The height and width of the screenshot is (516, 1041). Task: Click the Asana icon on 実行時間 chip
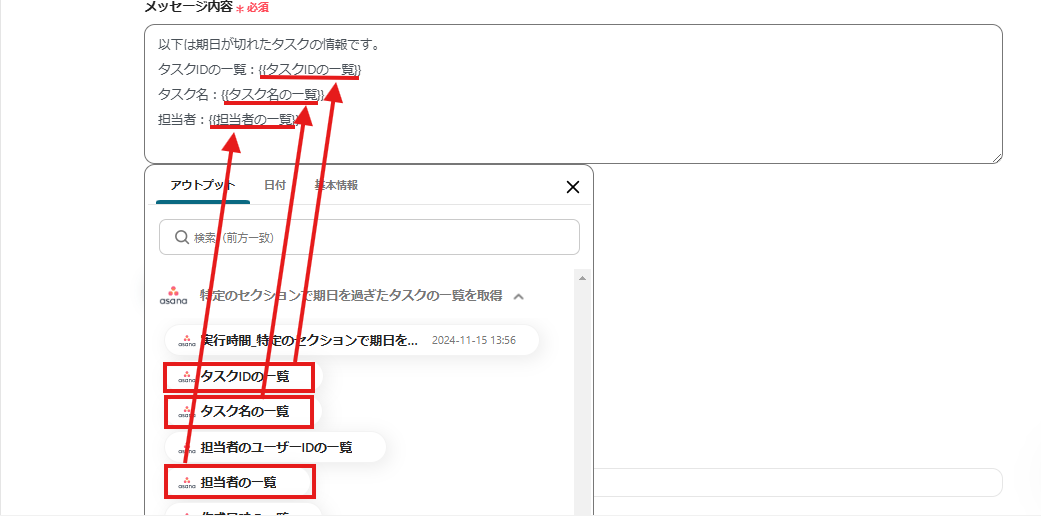187,341
